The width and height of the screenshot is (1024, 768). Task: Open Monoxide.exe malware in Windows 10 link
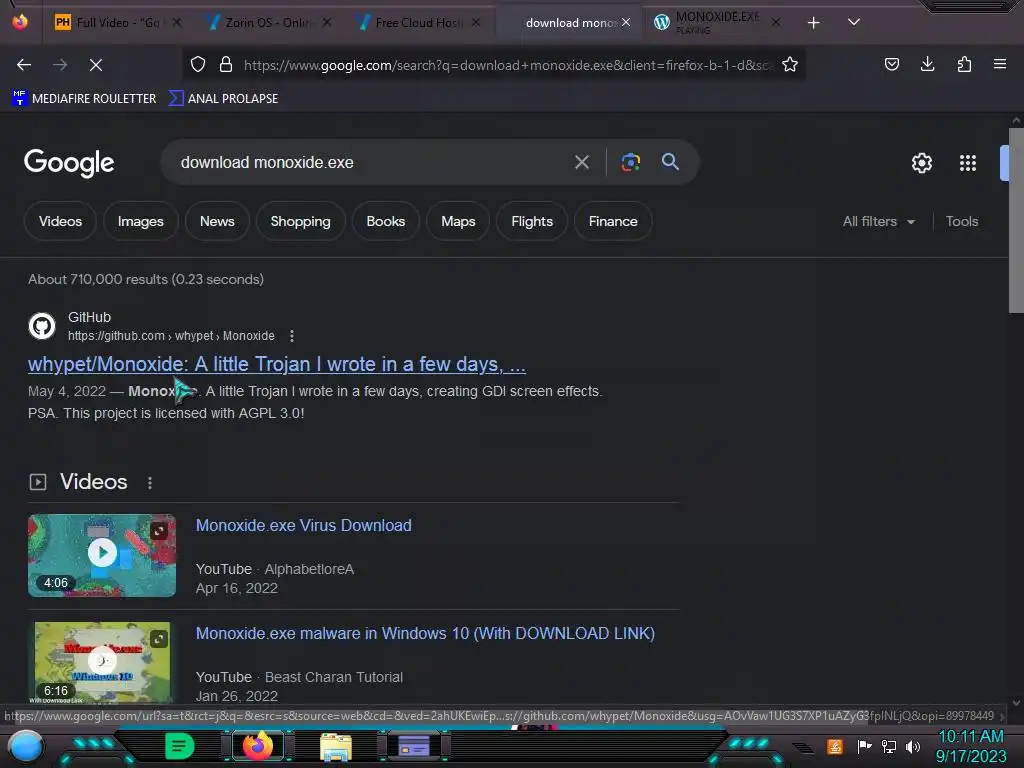[x=425, y=633]
